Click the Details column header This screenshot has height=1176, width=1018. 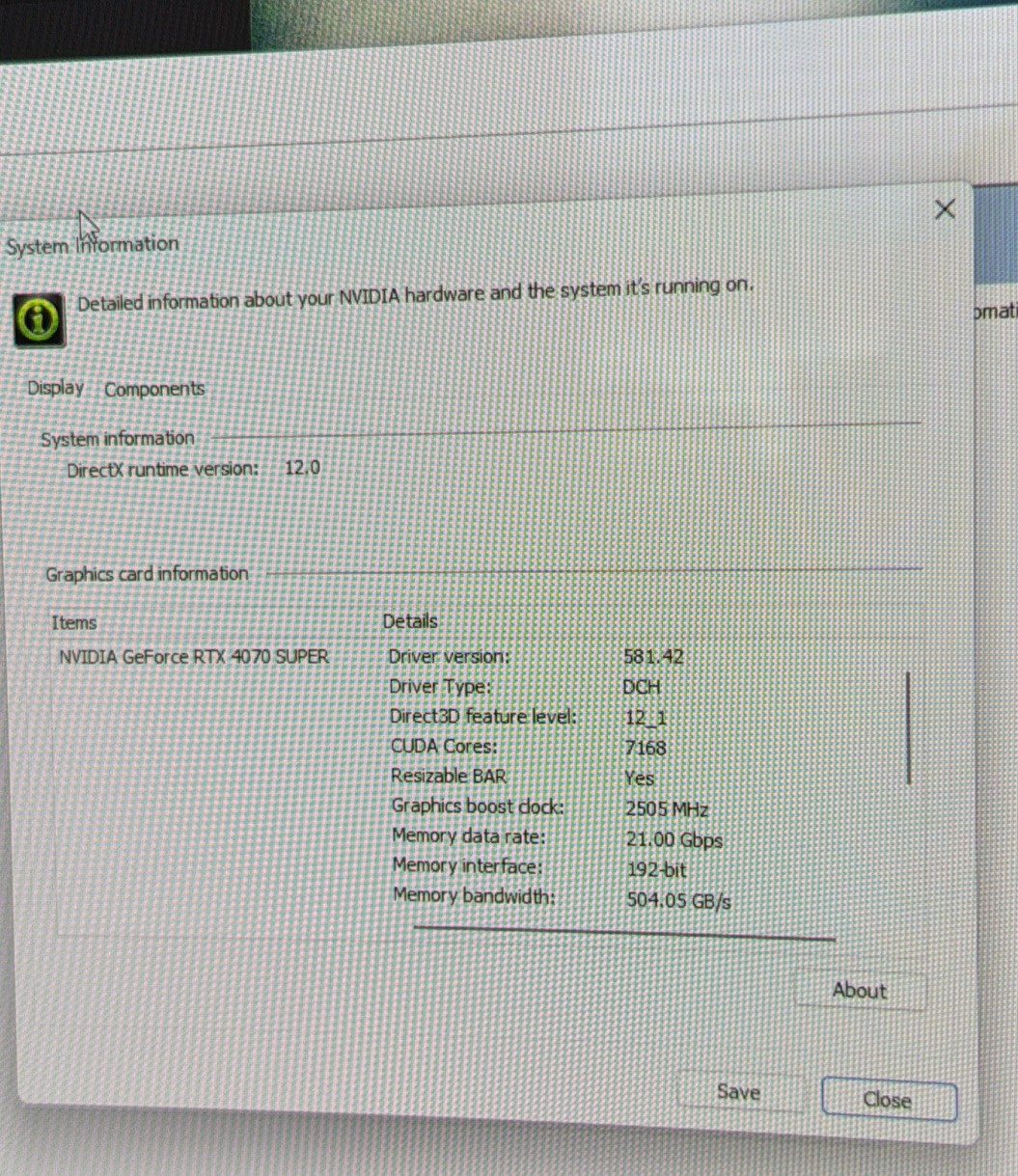(x=410, y=621)
